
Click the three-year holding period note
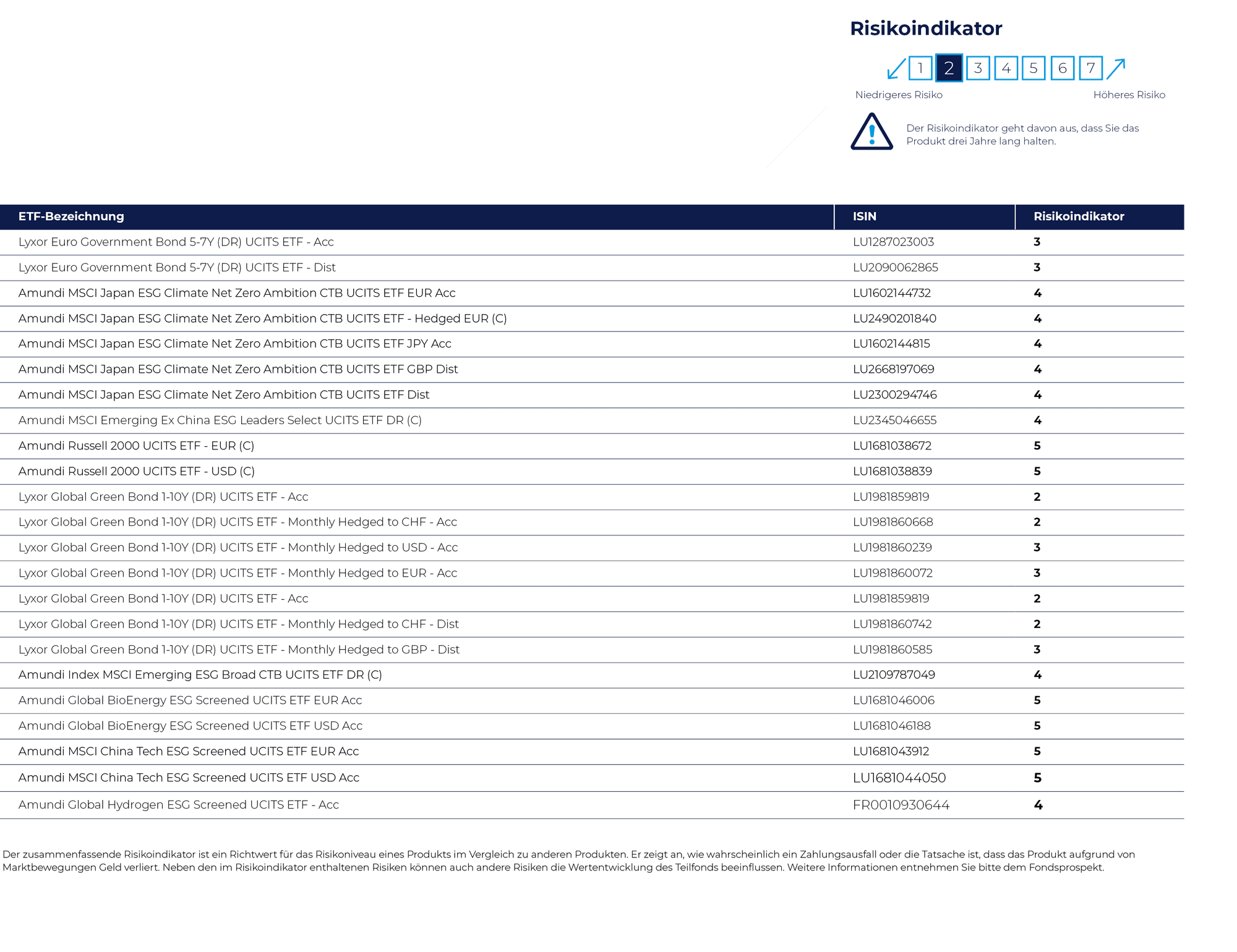point(1022,135)
